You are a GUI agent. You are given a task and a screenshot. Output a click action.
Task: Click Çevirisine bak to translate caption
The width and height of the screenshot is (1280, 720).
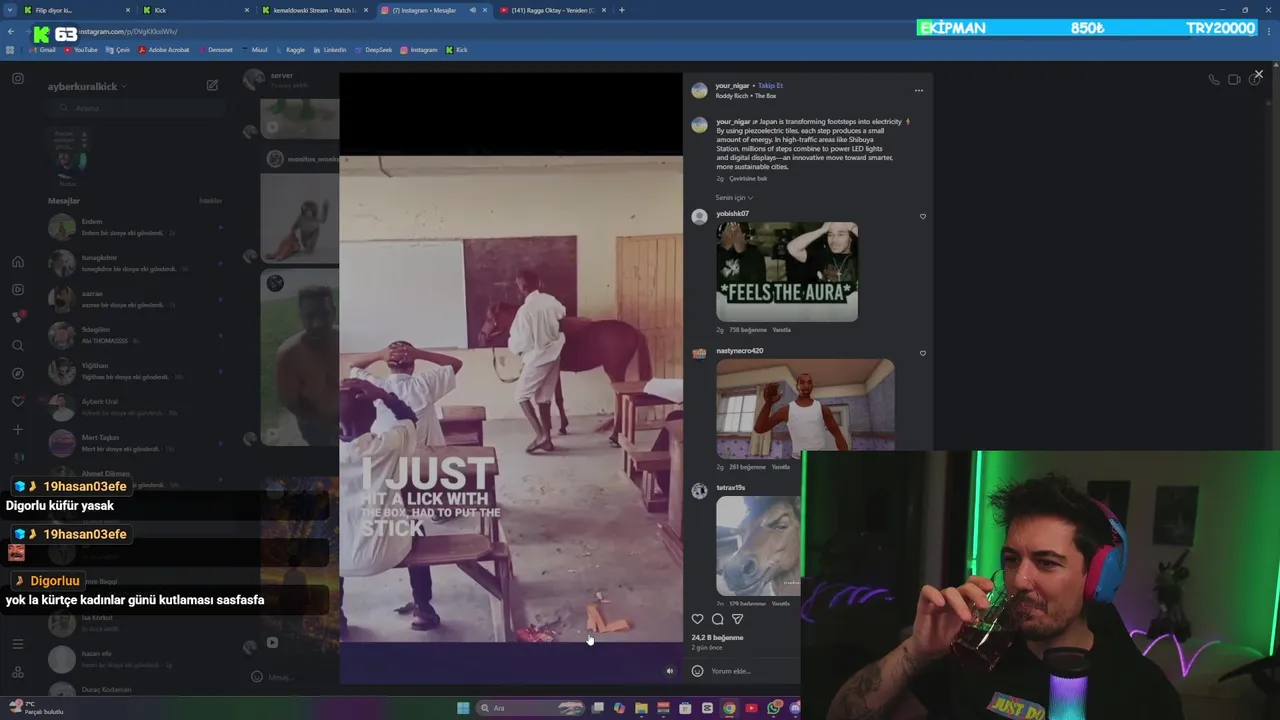(748, 179)
